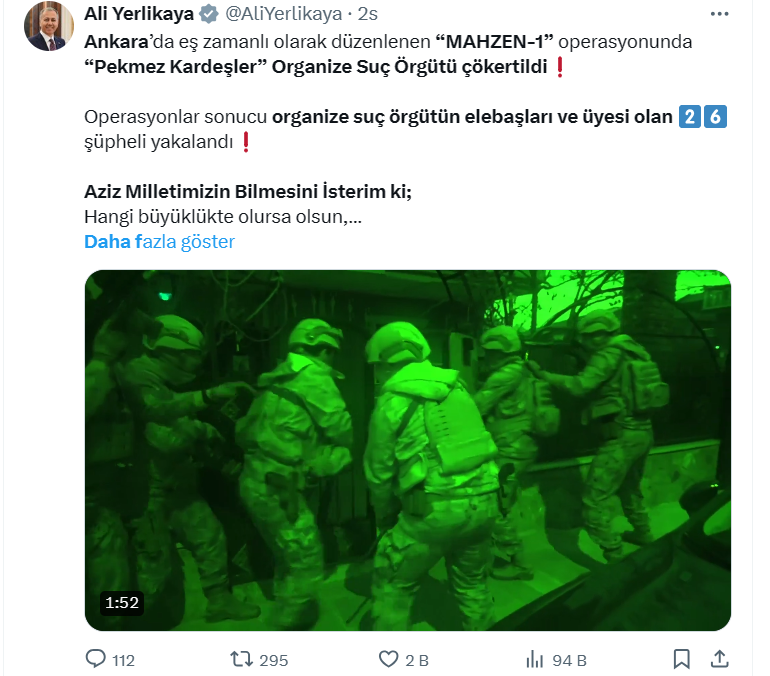
Task: Open the reply comment icon
Action: point(95,659)
